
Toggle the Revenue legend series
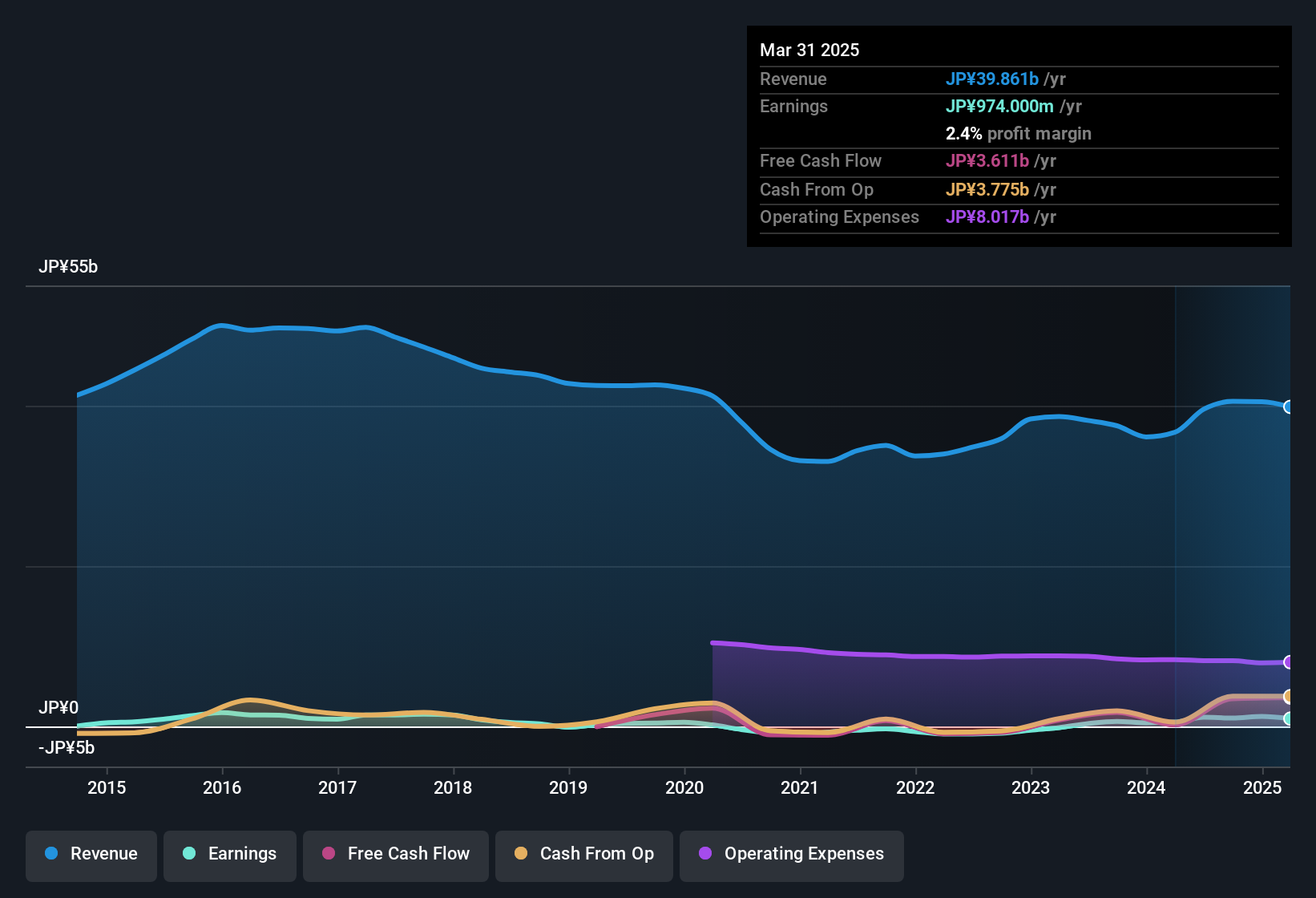[x=91, y=856]
